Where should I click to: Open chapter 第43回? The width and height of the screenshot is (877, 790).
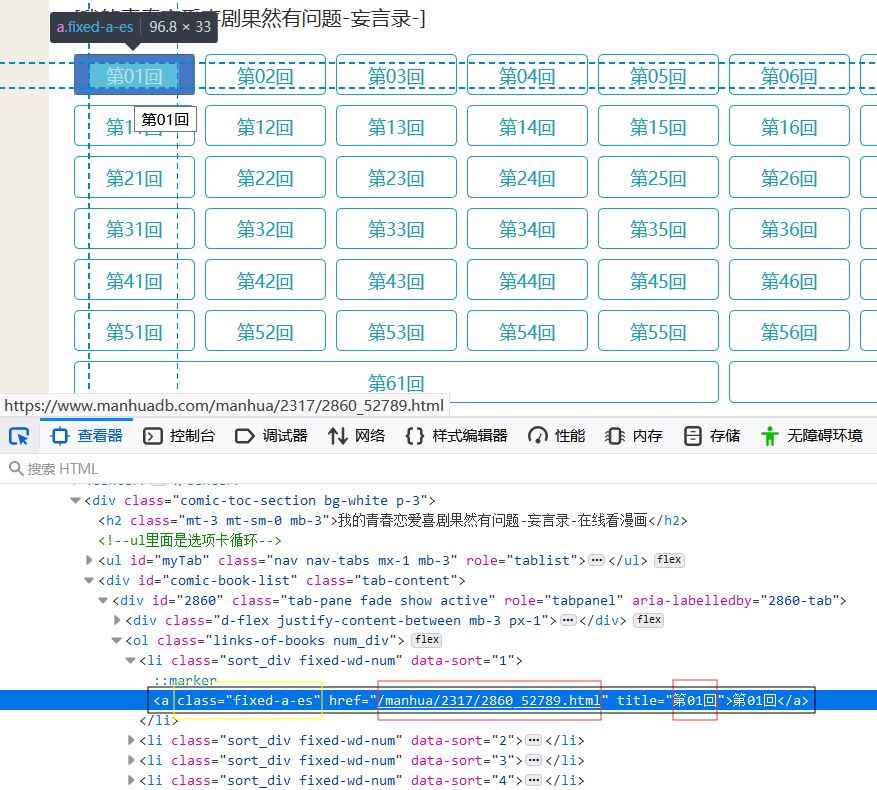click(396, 280)
